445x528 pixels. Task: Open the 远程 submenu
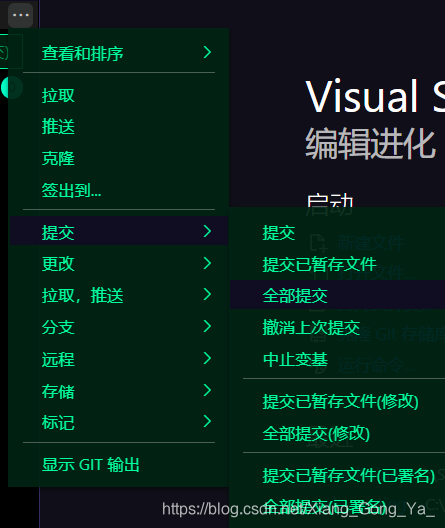[x=119, y=359]
